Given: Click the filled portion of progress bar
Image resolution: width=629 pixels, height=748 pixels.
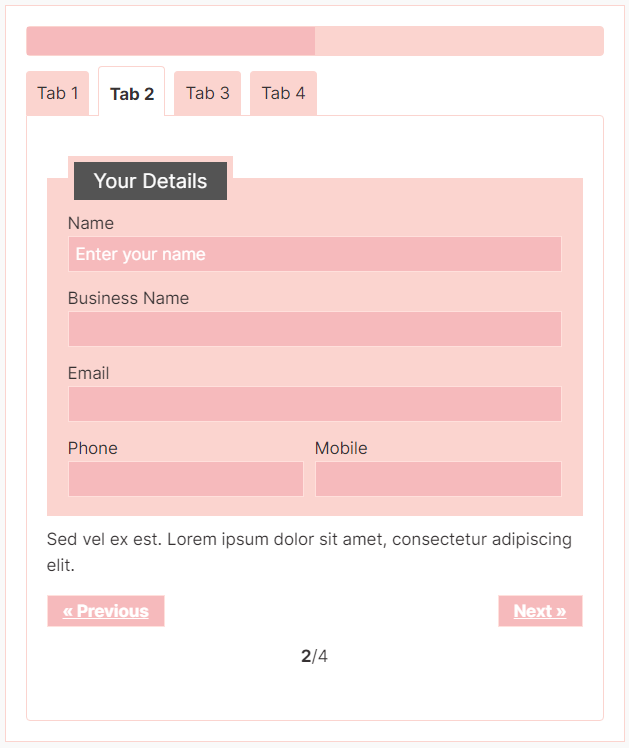Looking at the screenshot, I should pos(171,41).
